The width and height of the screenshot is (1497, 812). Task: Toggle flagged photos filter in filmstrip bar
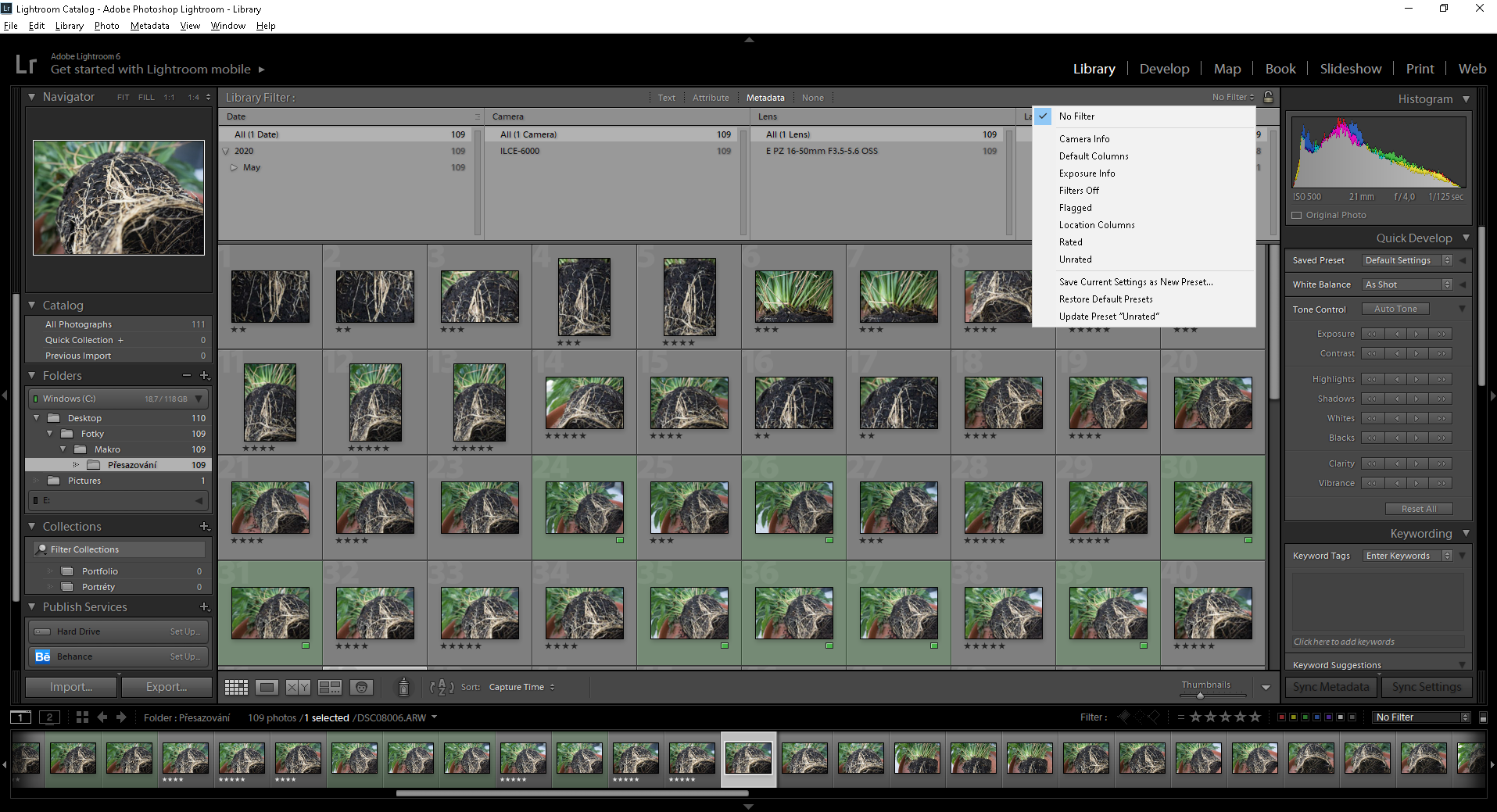click(x=1124, y=717)
